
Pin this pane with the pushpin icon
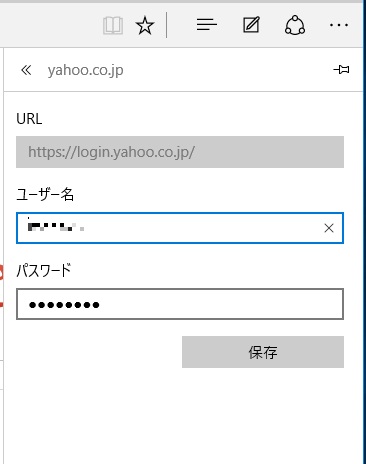[341, 70]
